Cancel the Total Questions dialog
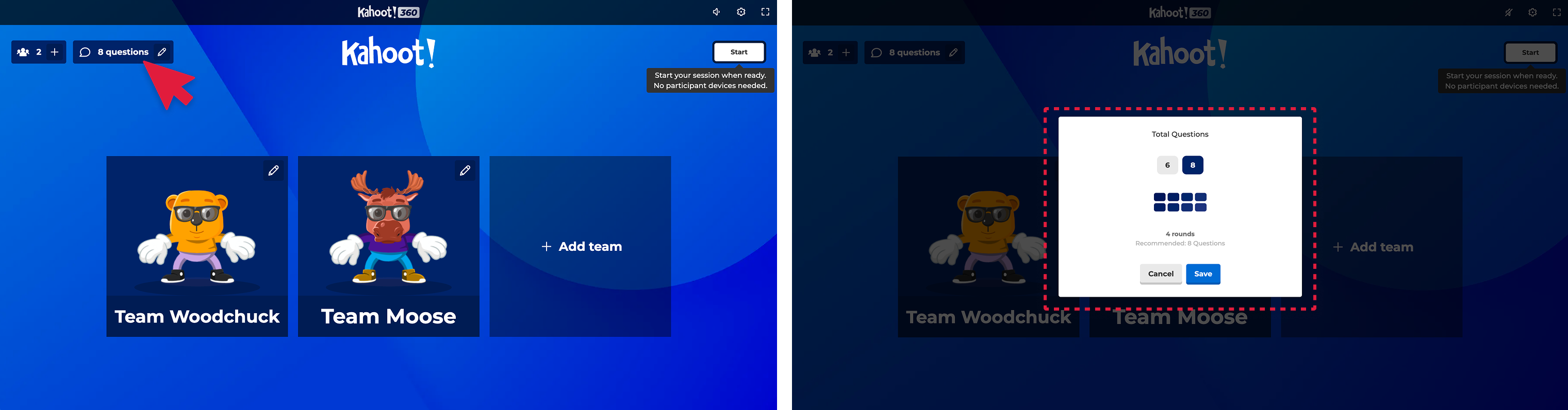The width and height of the screenshot is (1568, 410). (1160, 274)
